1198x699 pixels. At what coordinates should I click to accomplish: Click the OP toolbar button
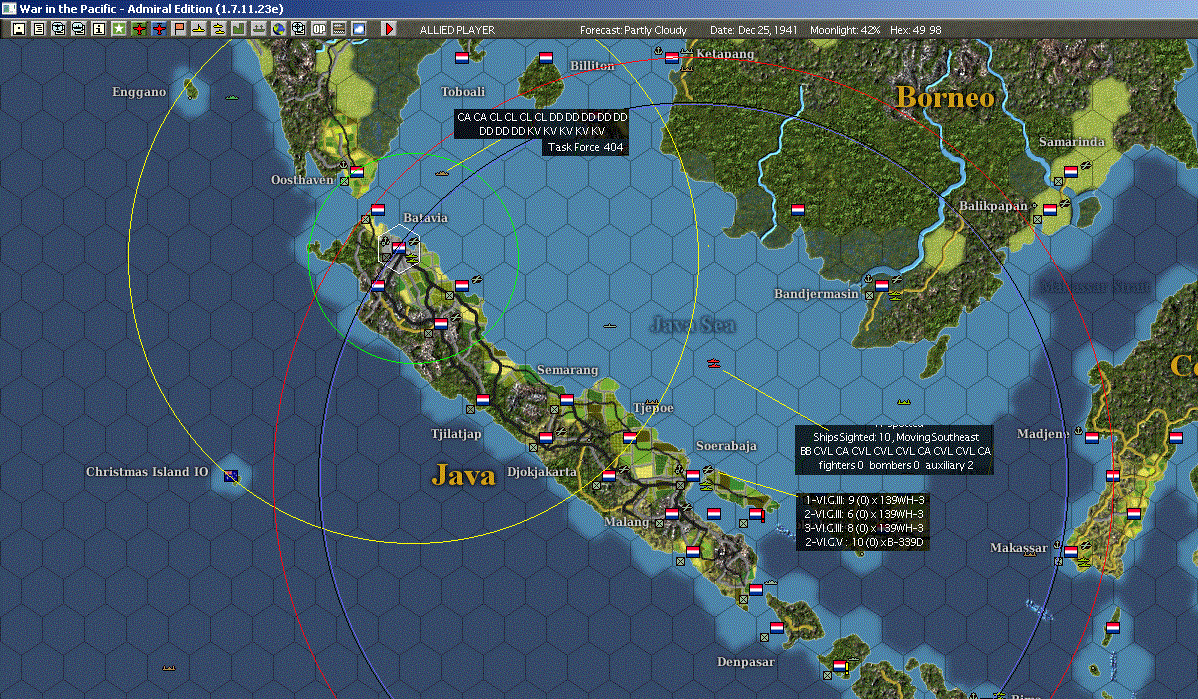(x=319, y=29)
